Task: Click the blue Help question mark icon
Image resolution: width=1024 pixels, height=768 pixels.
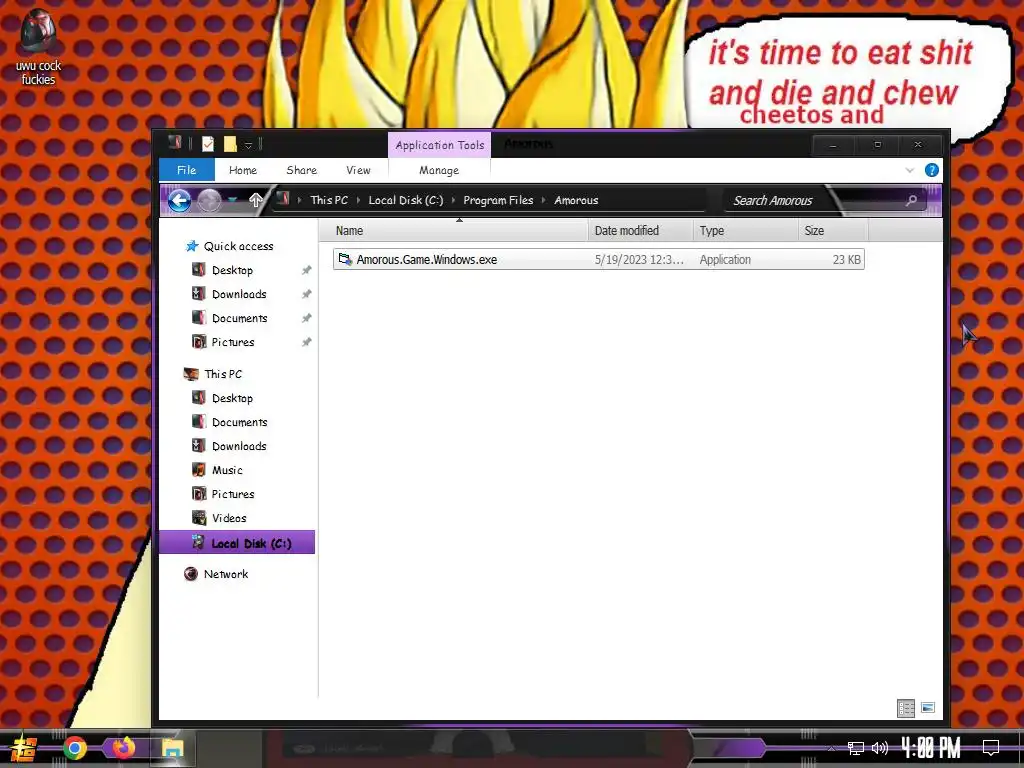Action: point(932,170)
